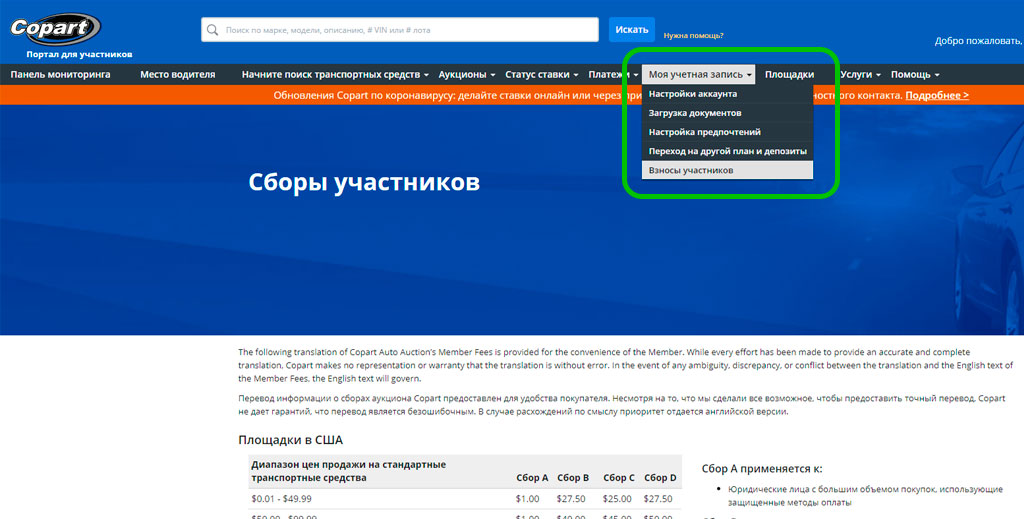Click the Сборы участников page heading

[x=364, y=182]
